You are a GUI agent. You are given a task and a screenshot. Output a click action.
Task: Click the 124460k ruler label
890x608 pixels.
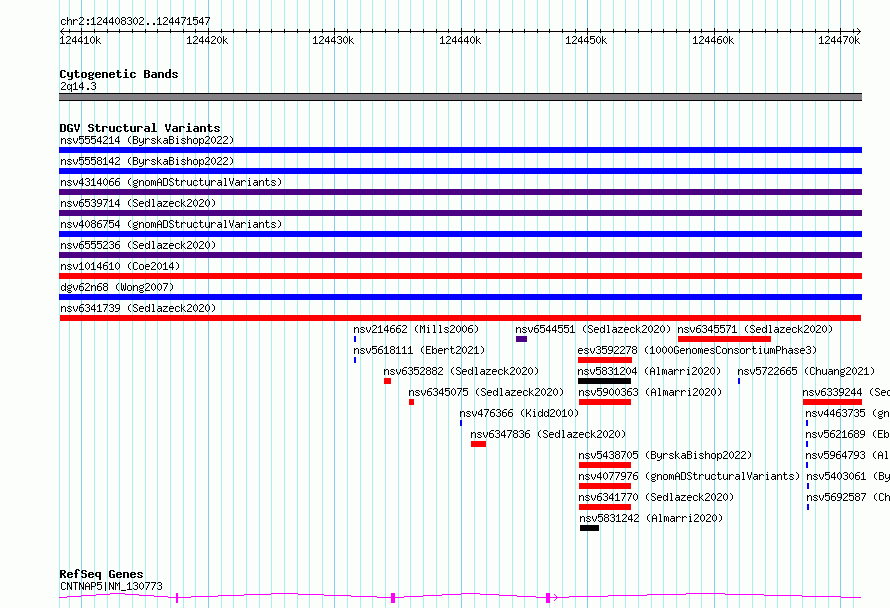coord(713,40)
